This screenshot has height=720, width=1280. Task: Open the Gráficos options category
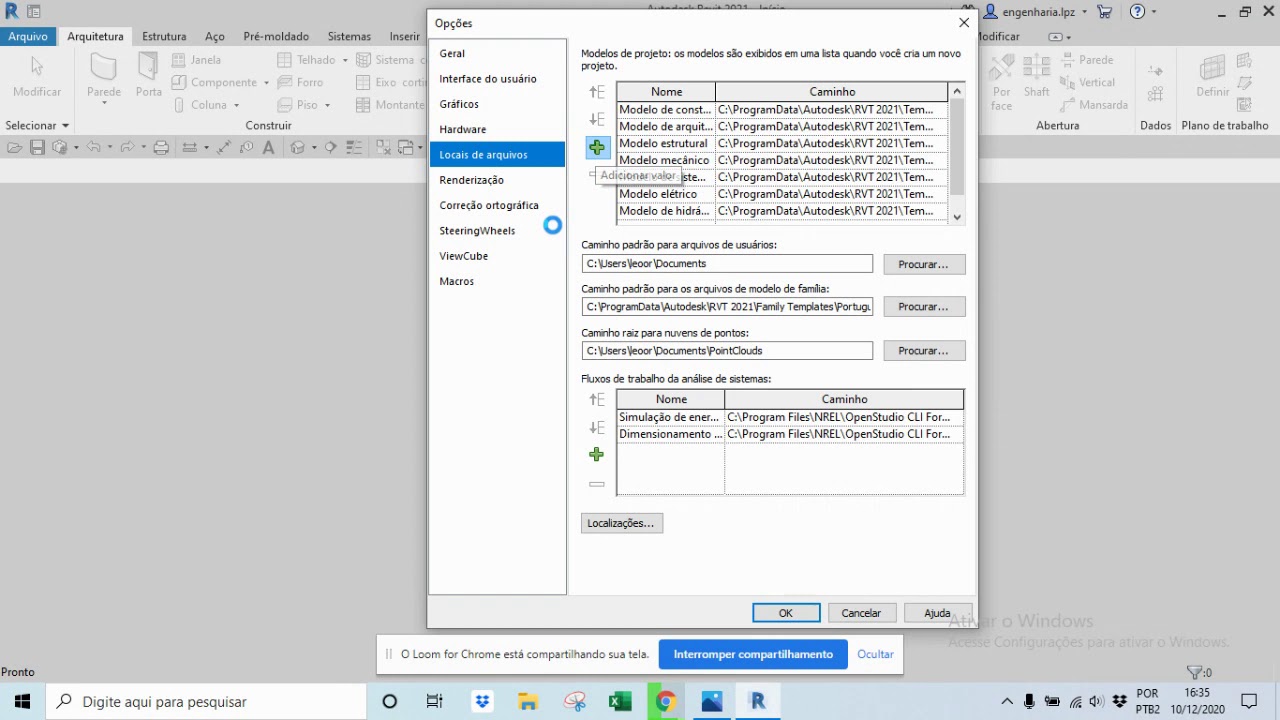(497, 104)
